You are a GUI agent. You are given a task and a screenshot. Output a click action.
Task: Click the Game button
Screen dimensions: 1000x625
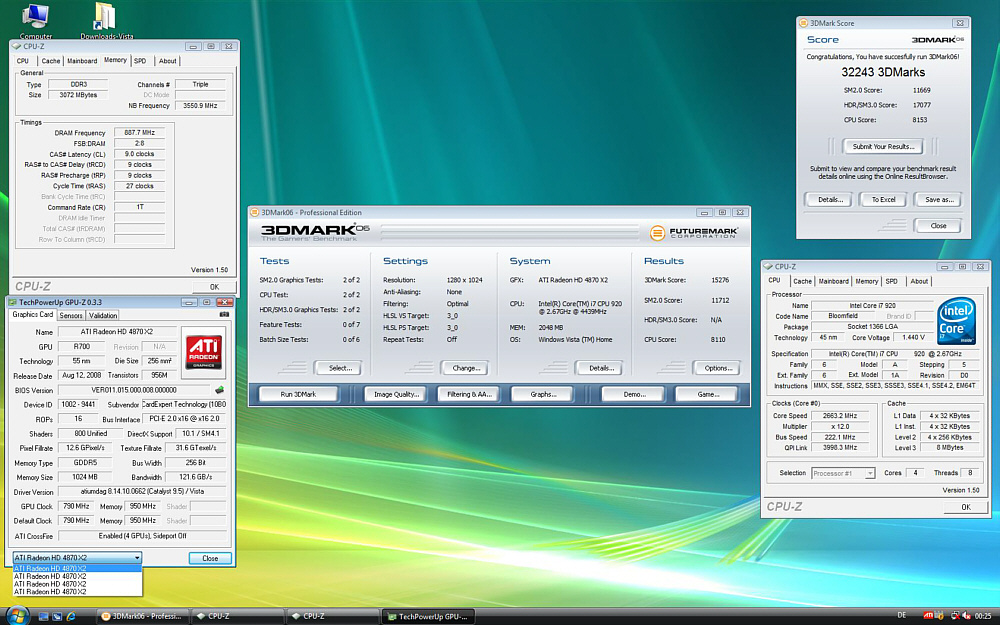pyautogui.click(x=708, y=394)
